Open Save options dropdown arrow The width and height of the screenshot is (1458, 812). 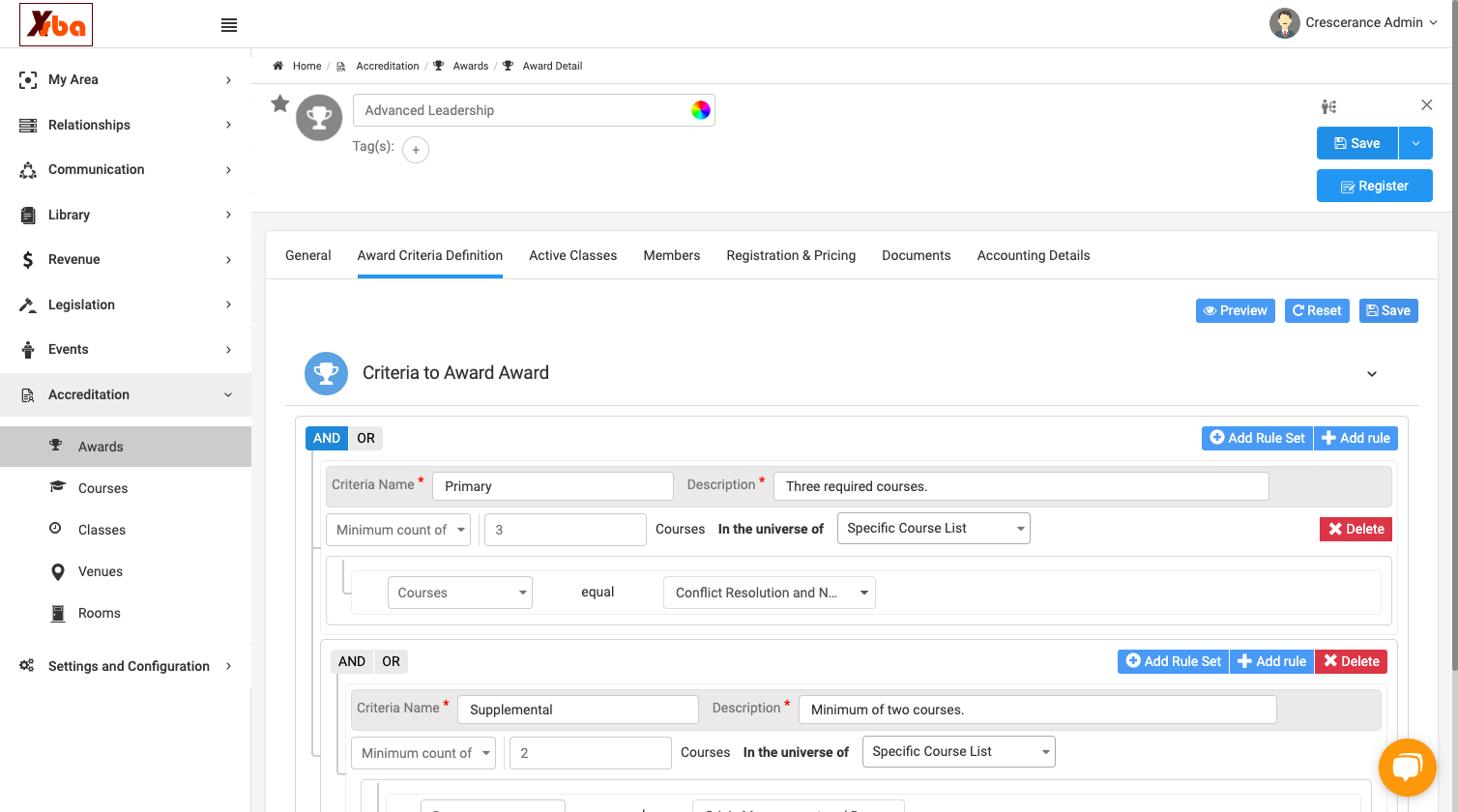pyautogui.click(x=1415, y=143)
